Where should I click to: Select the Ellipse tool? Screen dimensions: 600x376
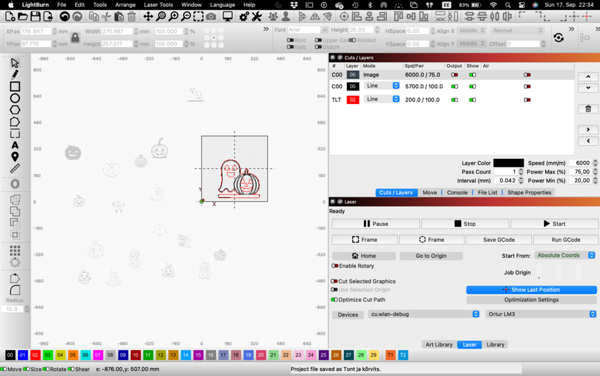(x=15, y=98)
